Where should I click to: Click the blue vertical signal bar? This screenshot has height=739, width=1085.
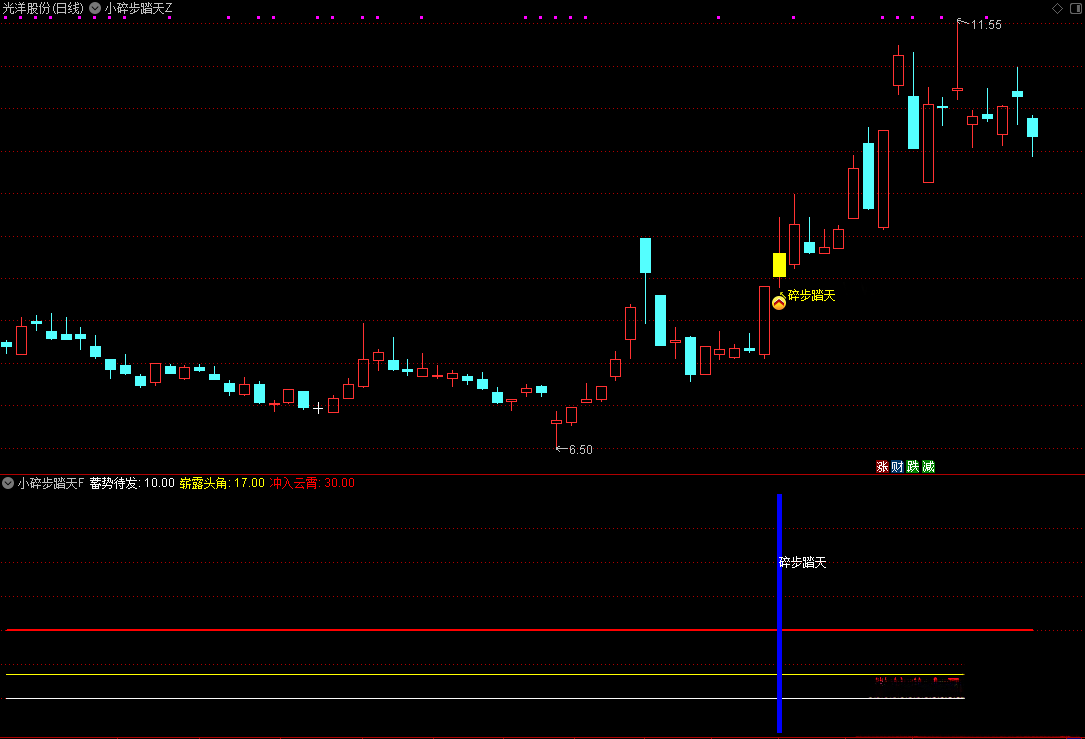click(779, 613)
